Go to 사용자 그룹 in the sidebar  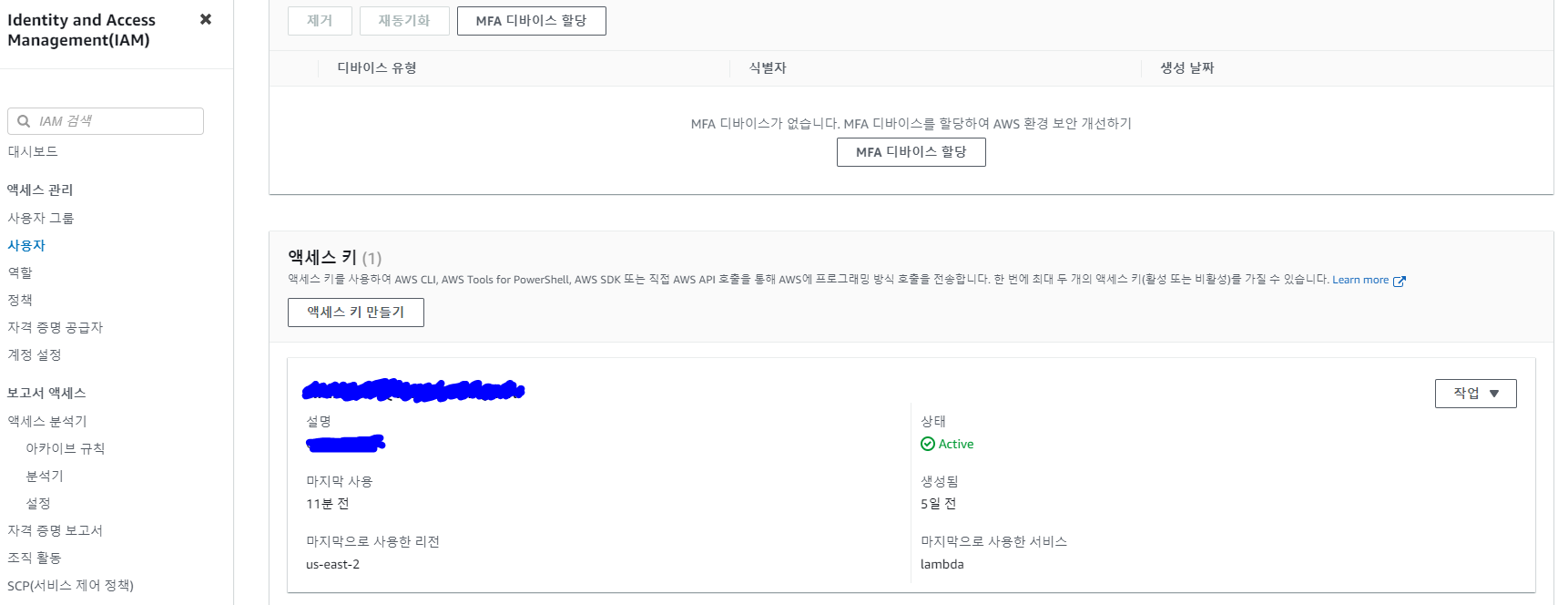coord(41,218)
